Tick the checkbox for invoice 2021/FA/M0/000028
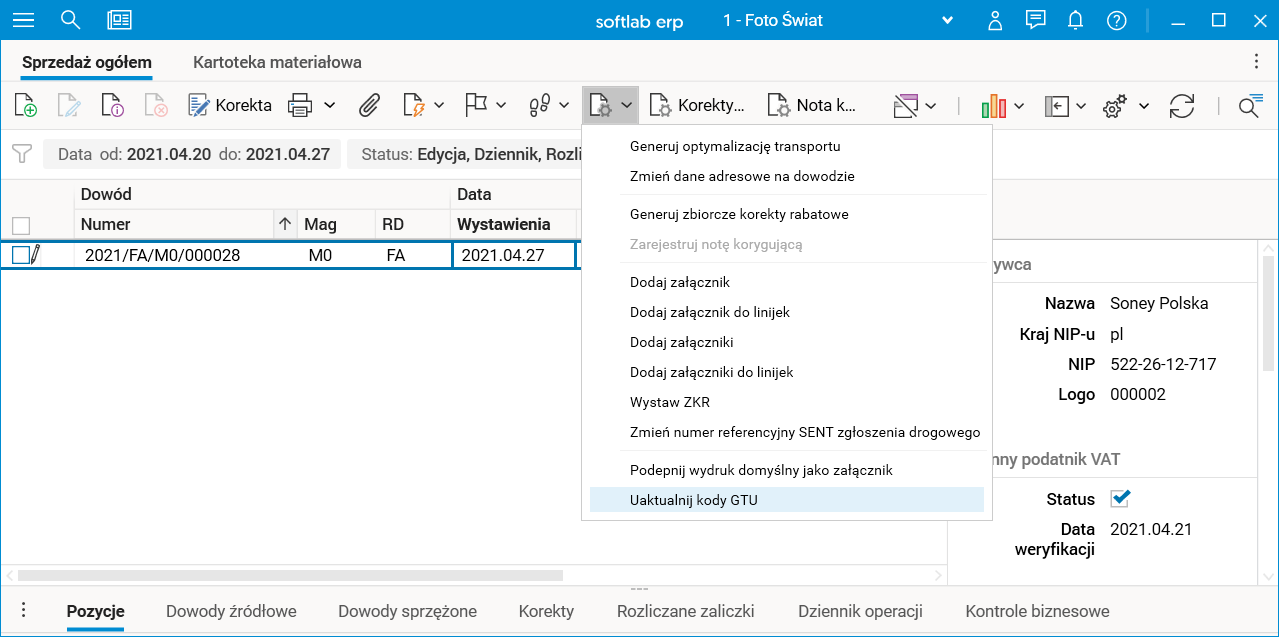Screen dimensions: 1279x642 coord(21,255)
